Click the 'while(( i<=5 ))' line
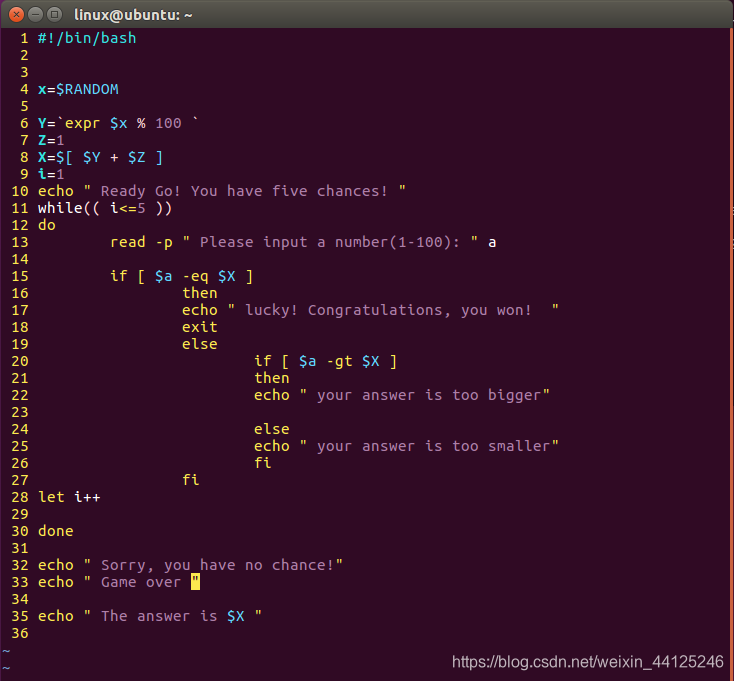This screenshot has width=734, height=681. (x=105, y=208)
